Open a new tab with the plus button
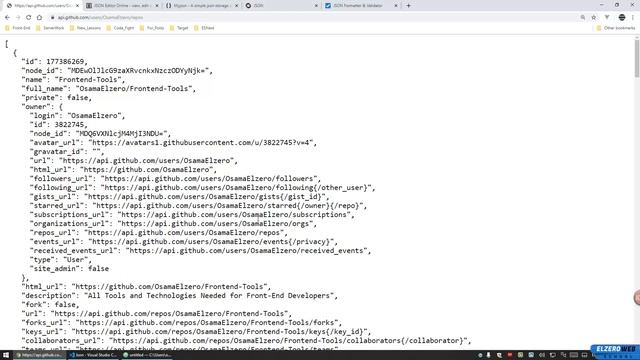 (x=408, y=6)
